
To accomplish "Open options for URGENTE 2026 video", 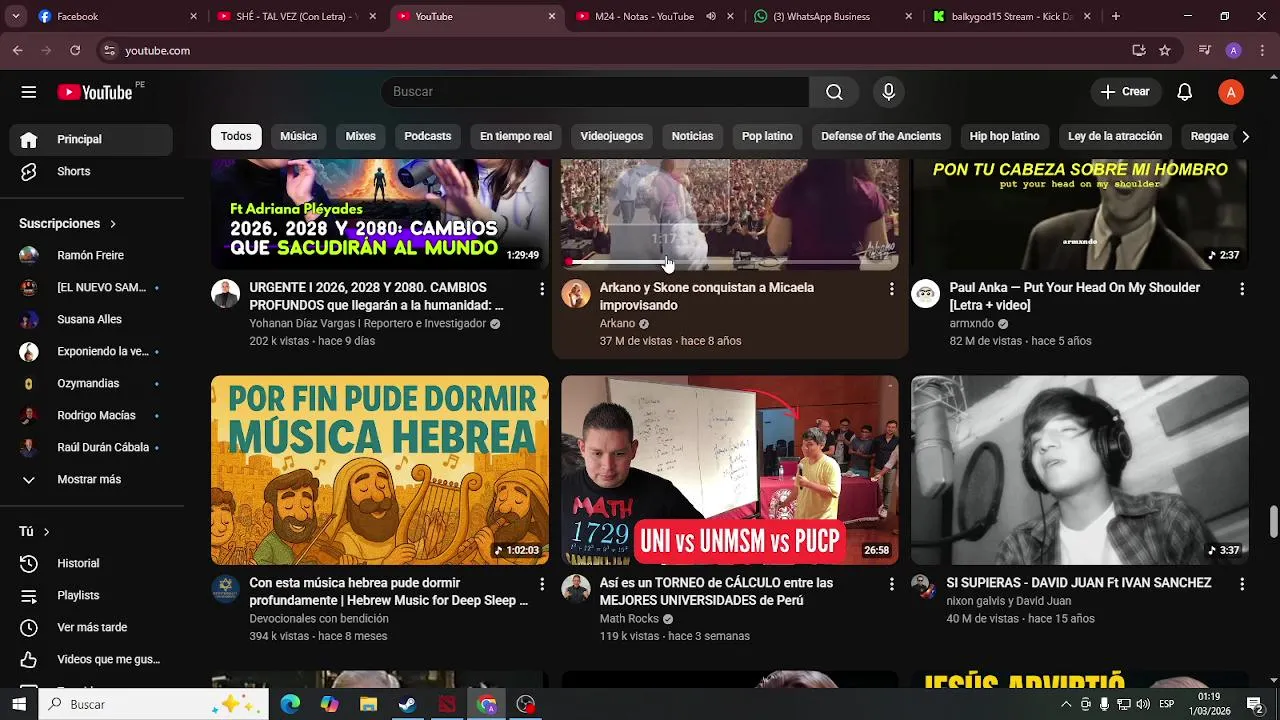I will point(541,289).
